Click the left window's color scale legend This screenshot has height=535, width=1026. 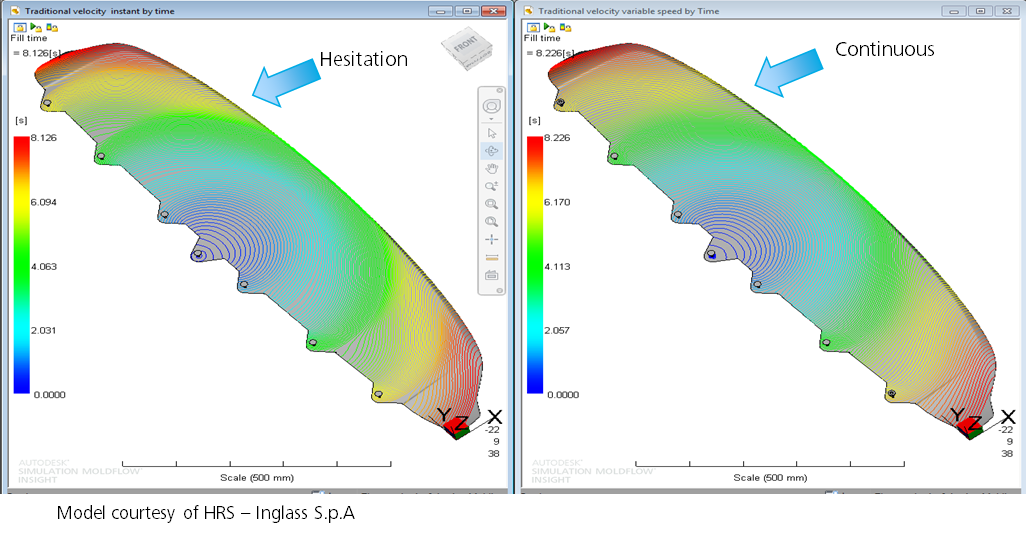click(21, 265)
